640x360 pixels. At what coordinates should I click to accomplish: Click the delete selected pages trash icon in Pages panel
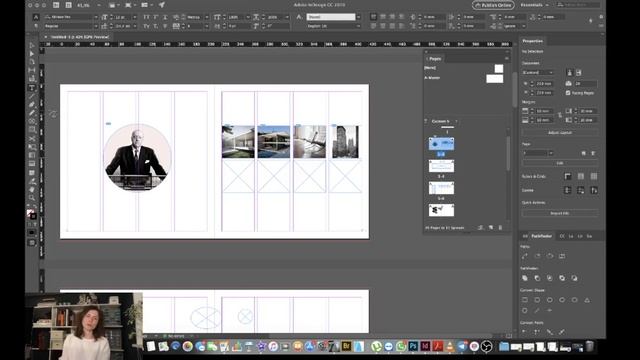pyautogui.click(x=500, y=228)
